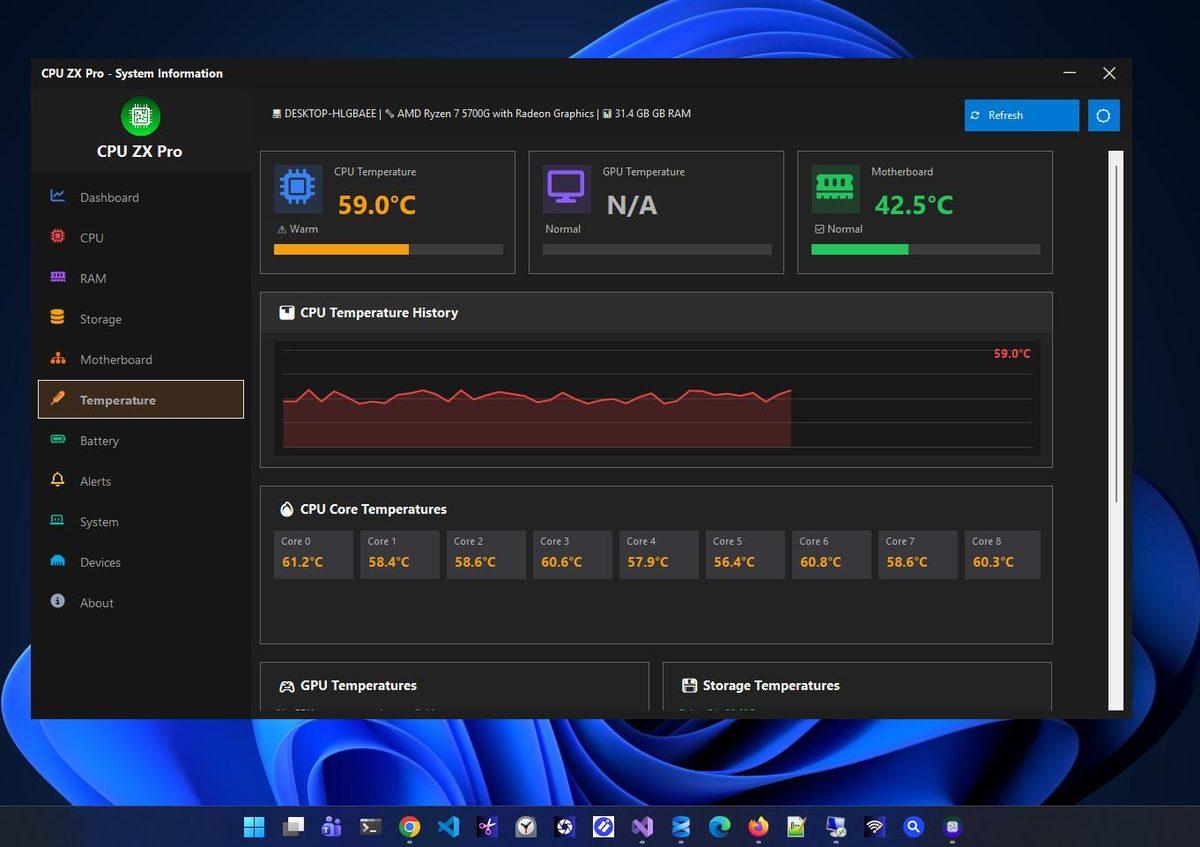Select the Core 7 tile showing 58.6°C
Screen dimensions: 1200x847
(x=919, y=554)
